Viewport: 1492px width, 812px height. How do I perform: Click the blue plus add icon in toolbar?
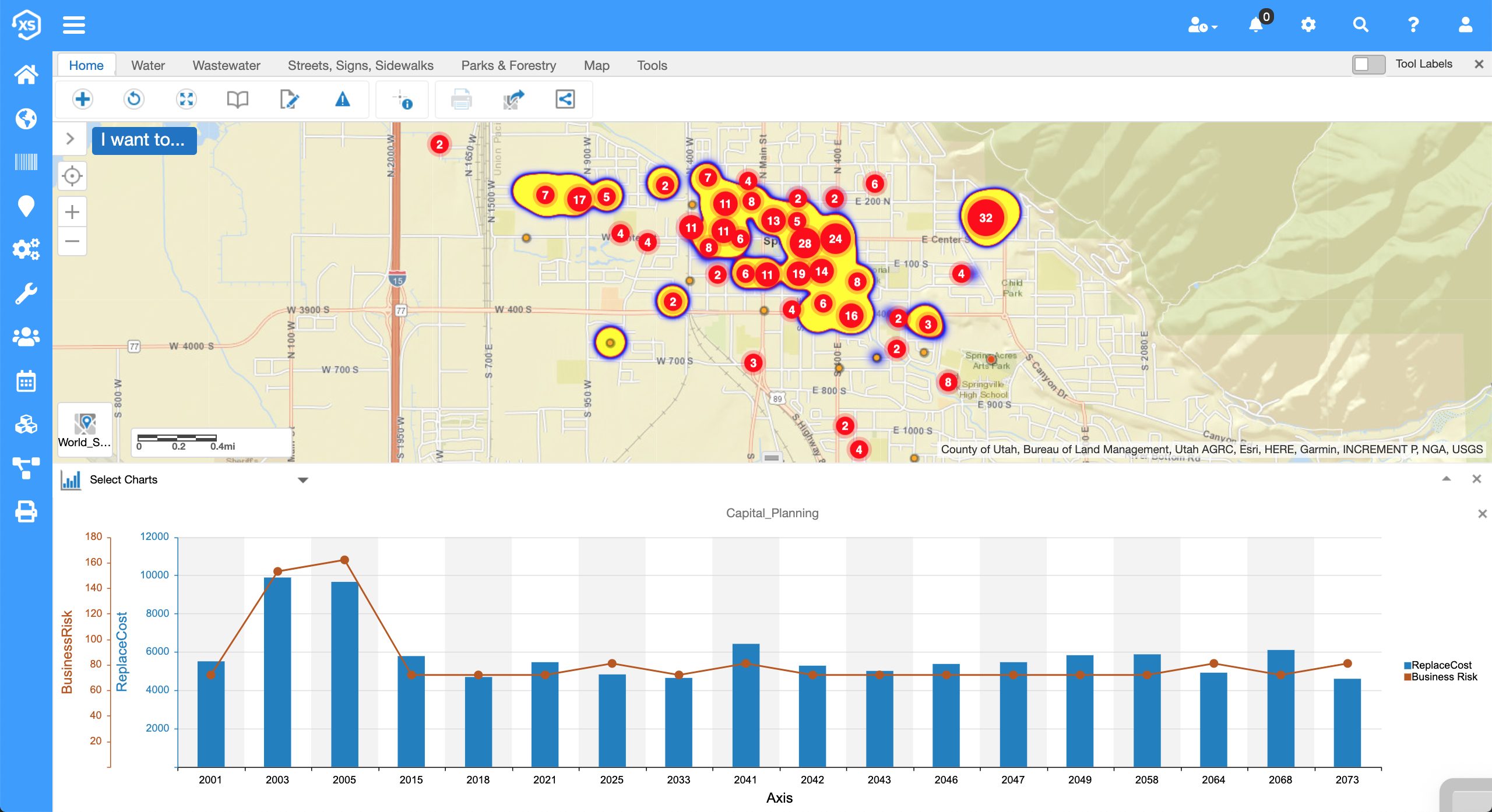[x=83, y=100]
